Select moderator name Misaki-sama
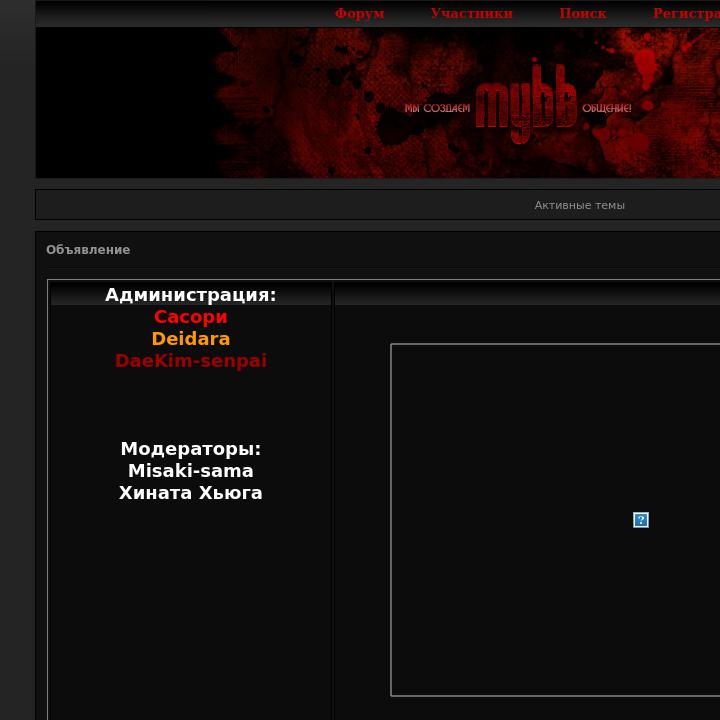 [191, 471]
